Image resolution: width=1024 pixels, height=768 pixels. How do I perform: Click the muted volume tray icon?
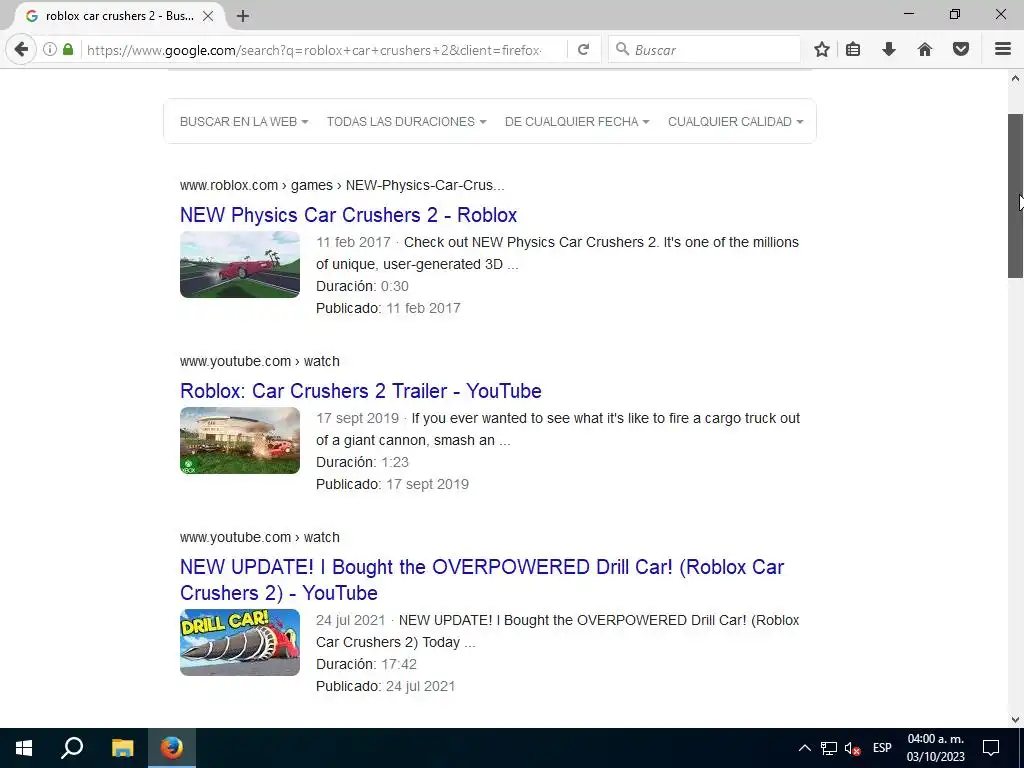point(852,748)
